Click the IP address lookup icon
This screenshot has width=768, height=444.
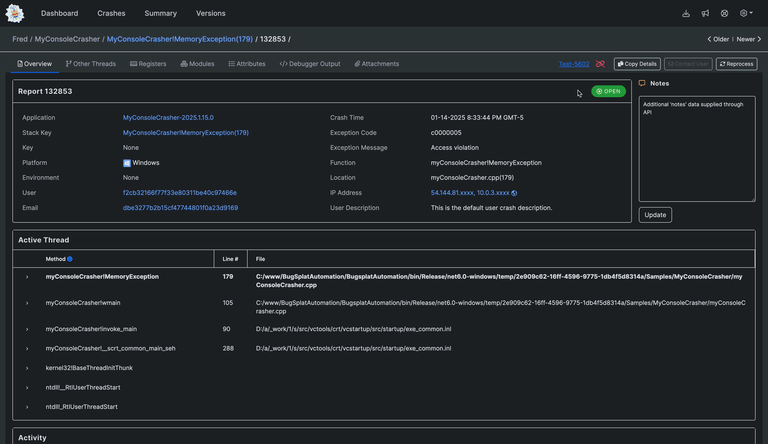point(514,193)
